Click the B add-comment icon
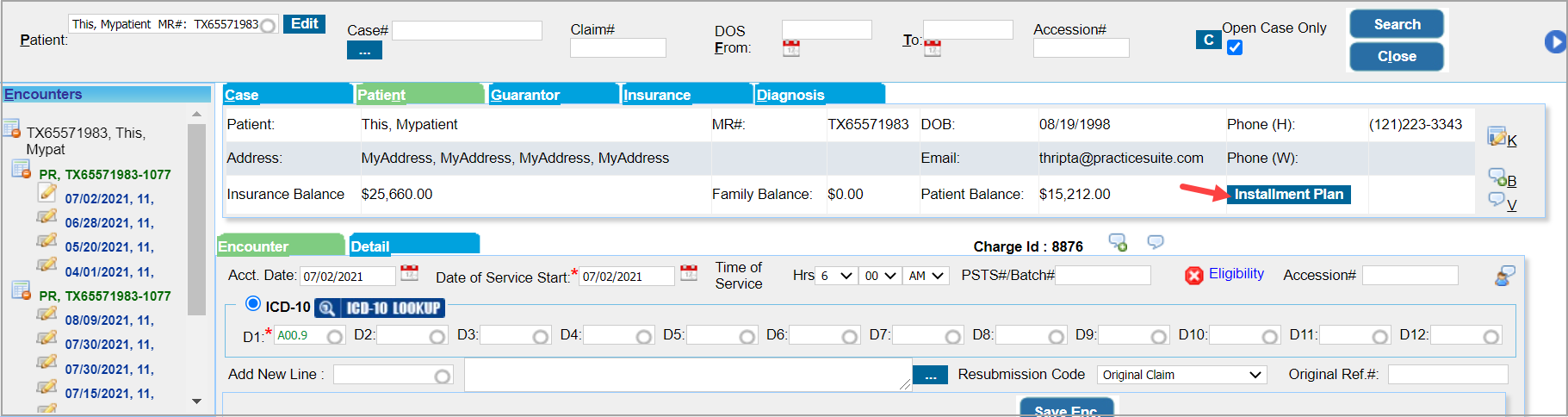The height and width of the screenshot is (417, 1568). click(1497, 177)
